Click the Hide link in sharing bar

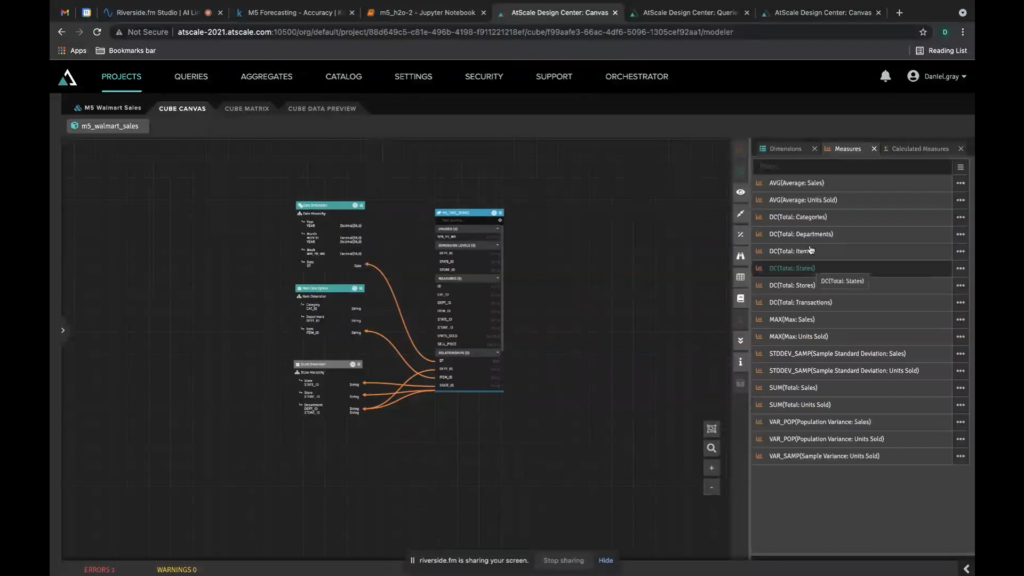point(605,560)
